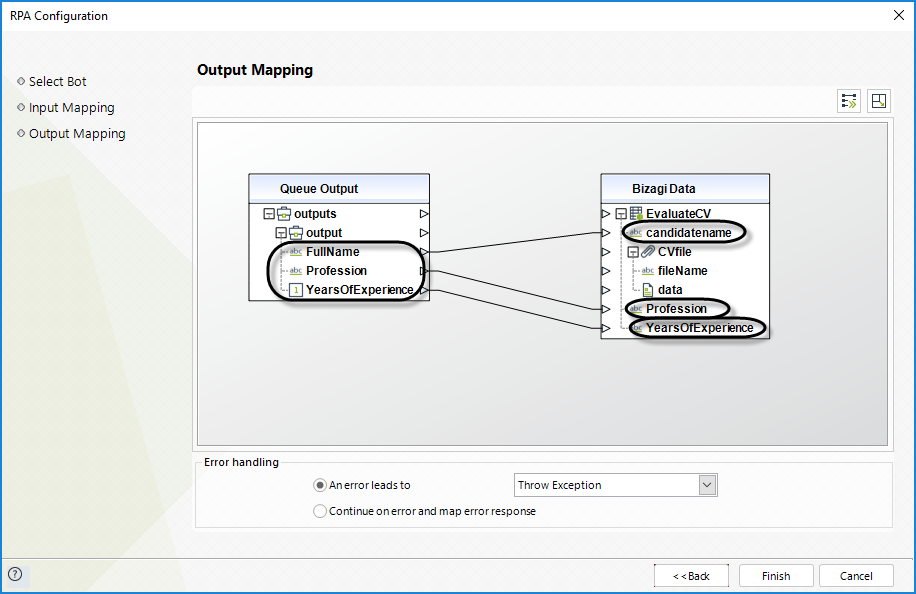Collapse the outputs tree node
The height and width of the screenshot is (594, 916).
(269, 214)
